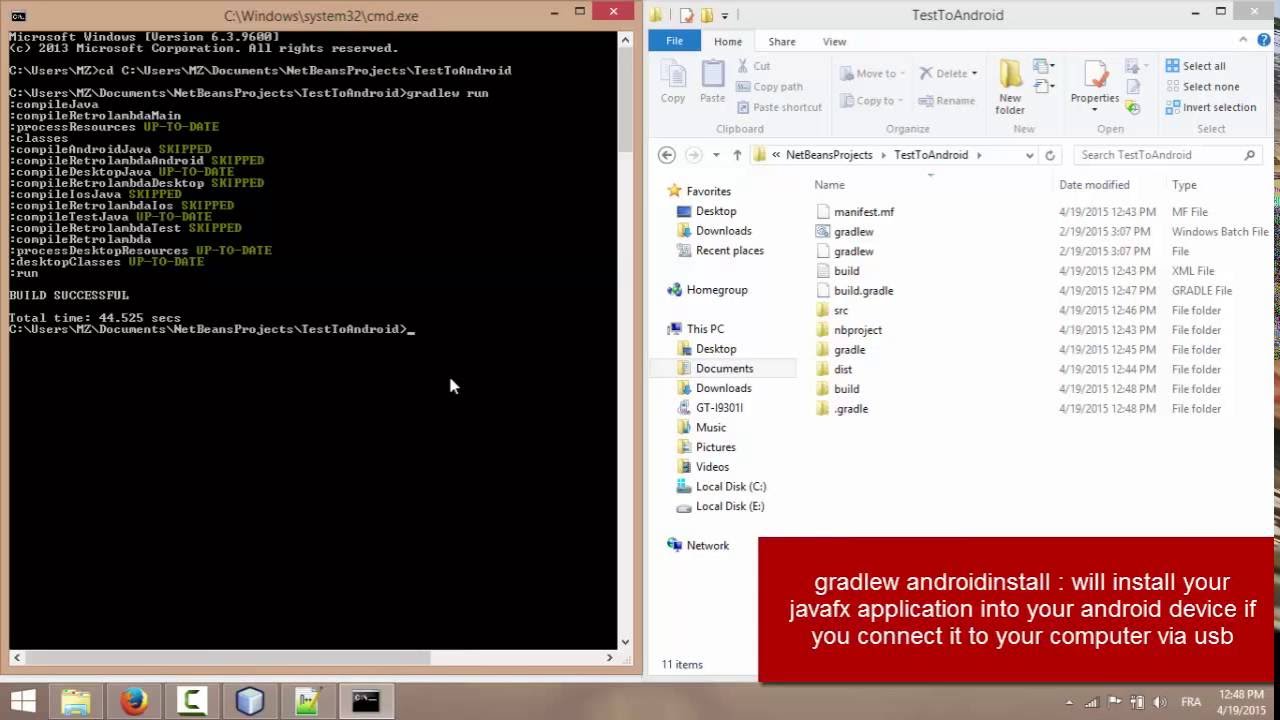This screenshot has height=720, width=1280.
Task: Sort files by Name column header
Action: coord(829,185)
